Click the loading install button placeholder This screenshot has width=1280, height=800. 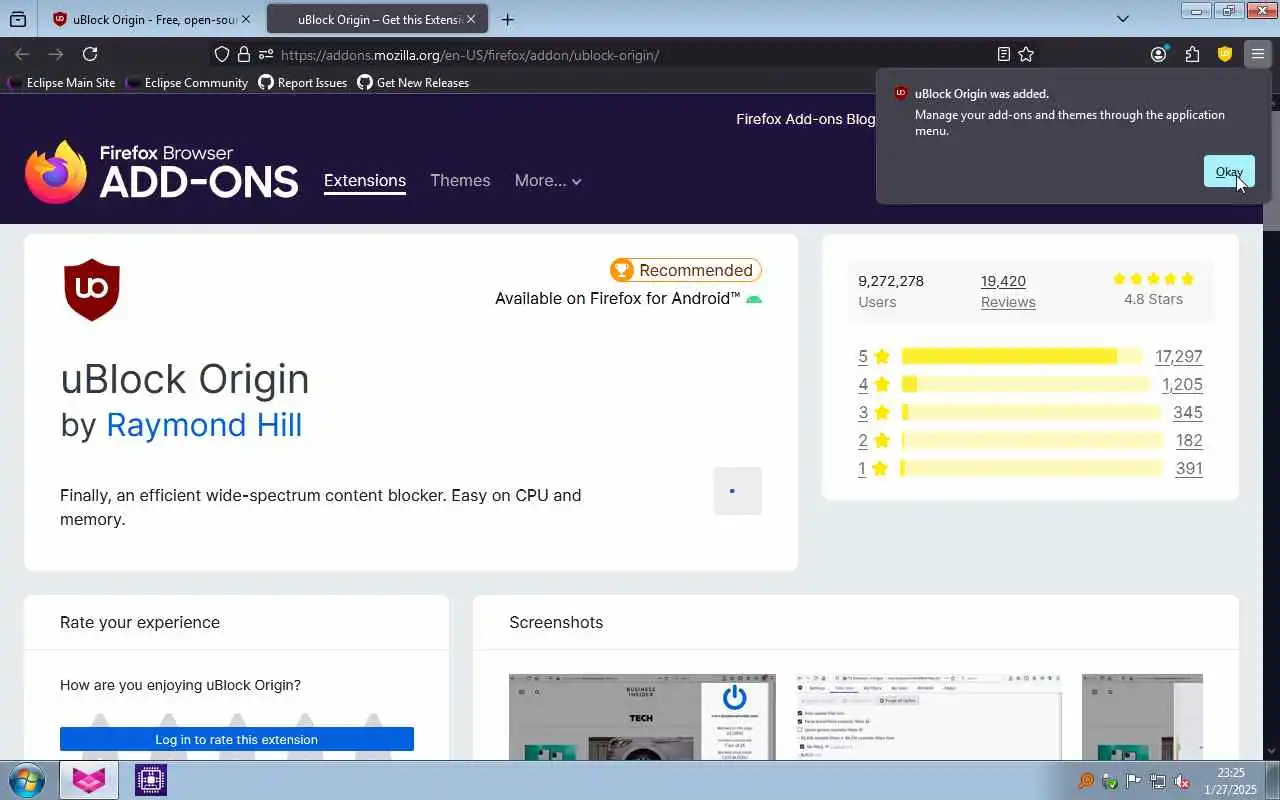(x=738, y=491)
